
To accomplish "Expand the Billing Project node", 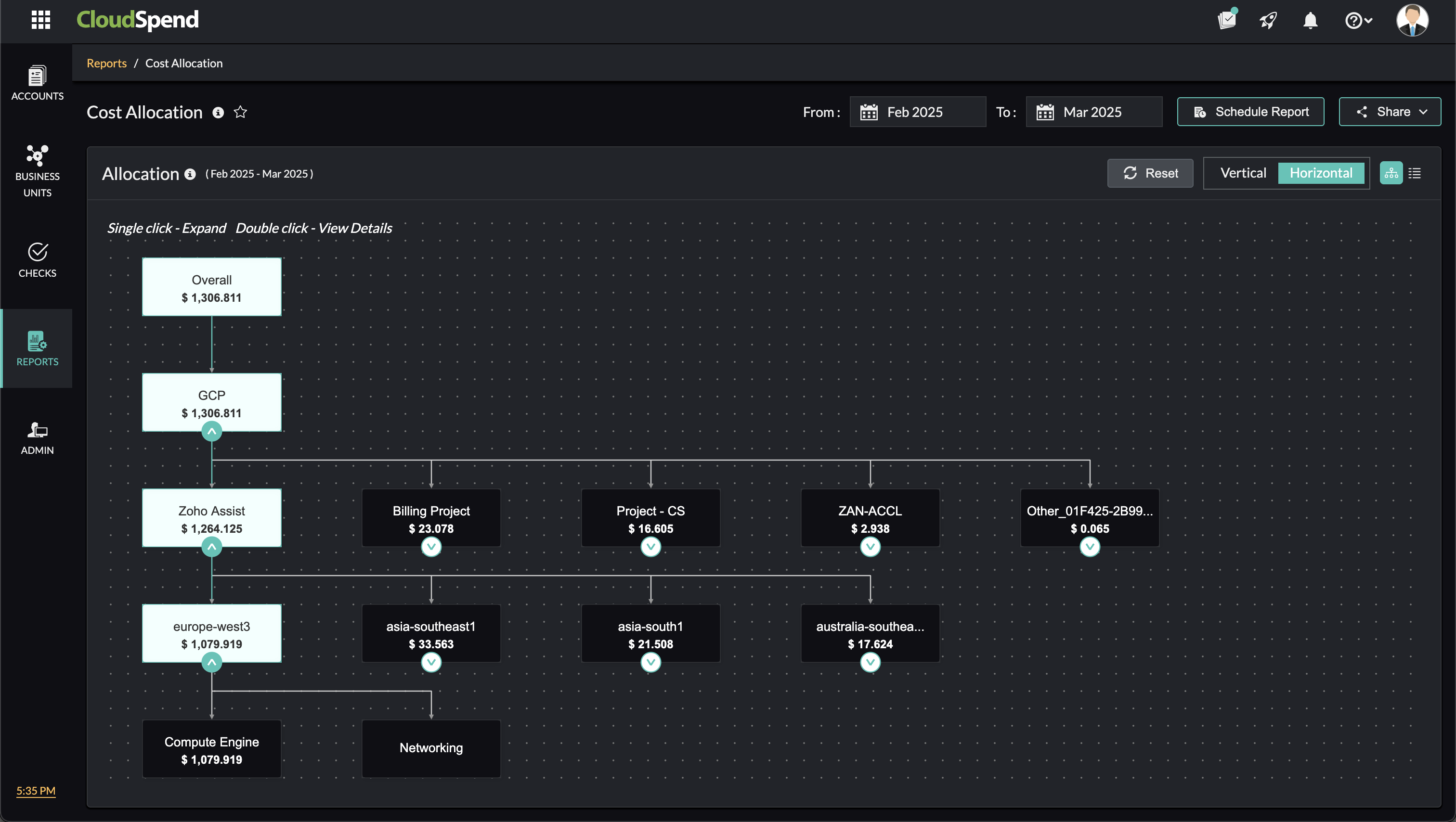I will (431, 547).
